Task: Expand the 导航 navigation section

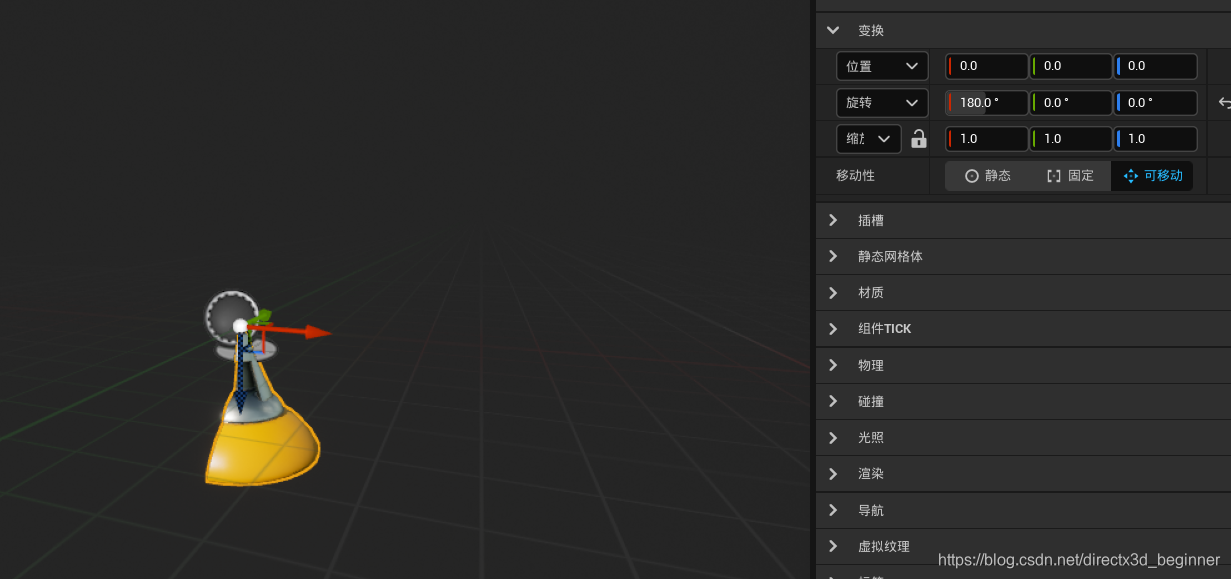Action: (x=833, y=510)
